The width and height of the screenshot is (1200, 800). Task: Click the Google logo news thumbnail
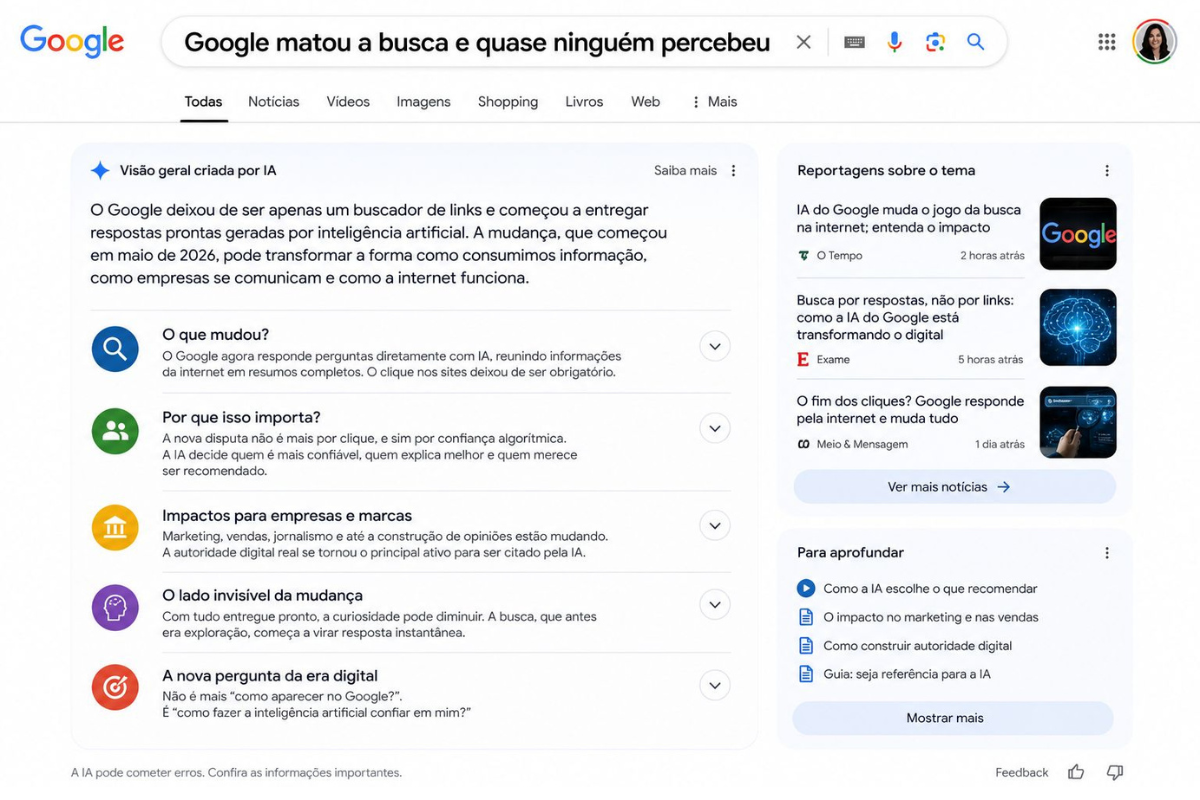[1078, 234]
